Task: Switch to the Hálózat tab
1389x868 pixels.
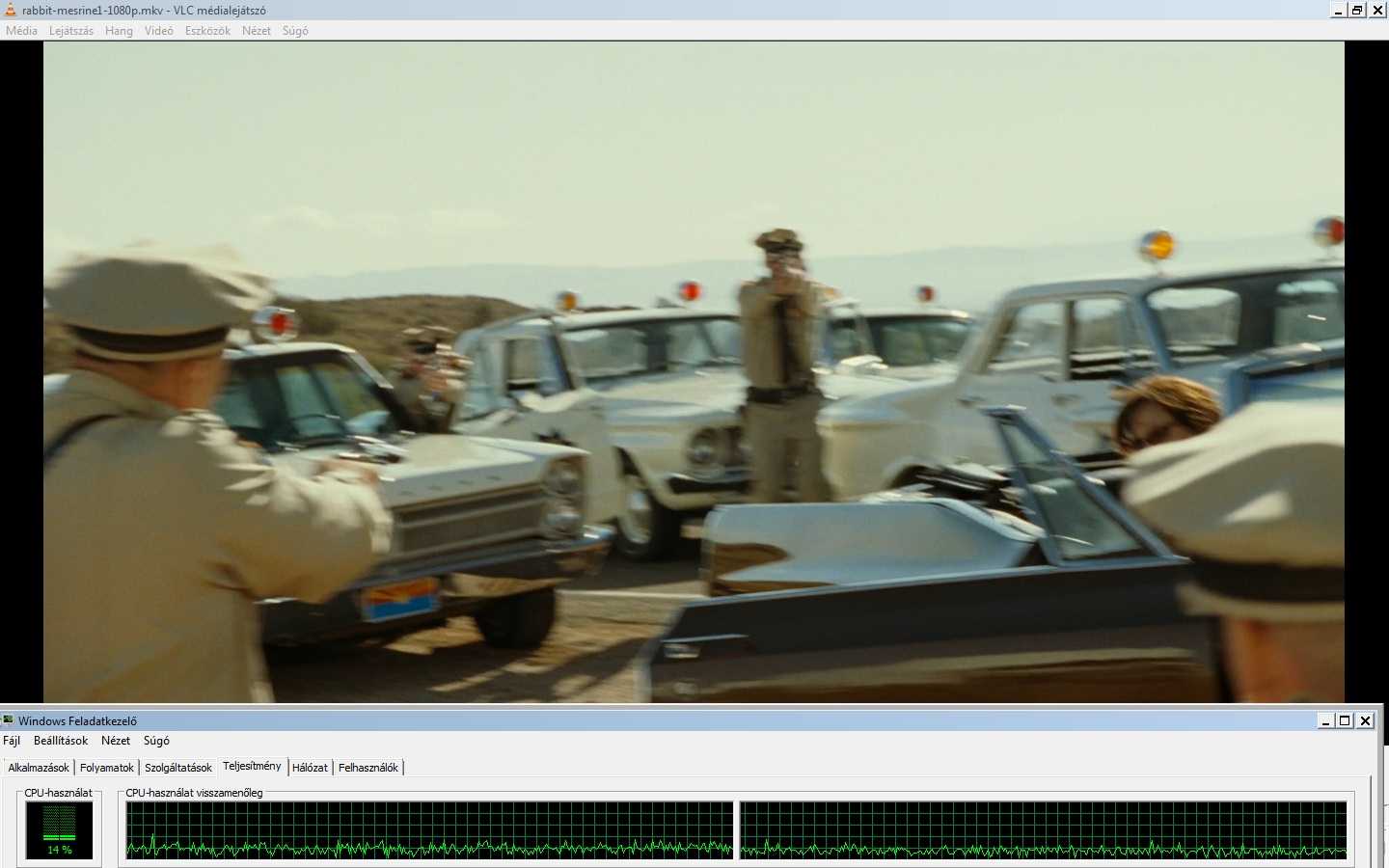Action: coord(310,768)
